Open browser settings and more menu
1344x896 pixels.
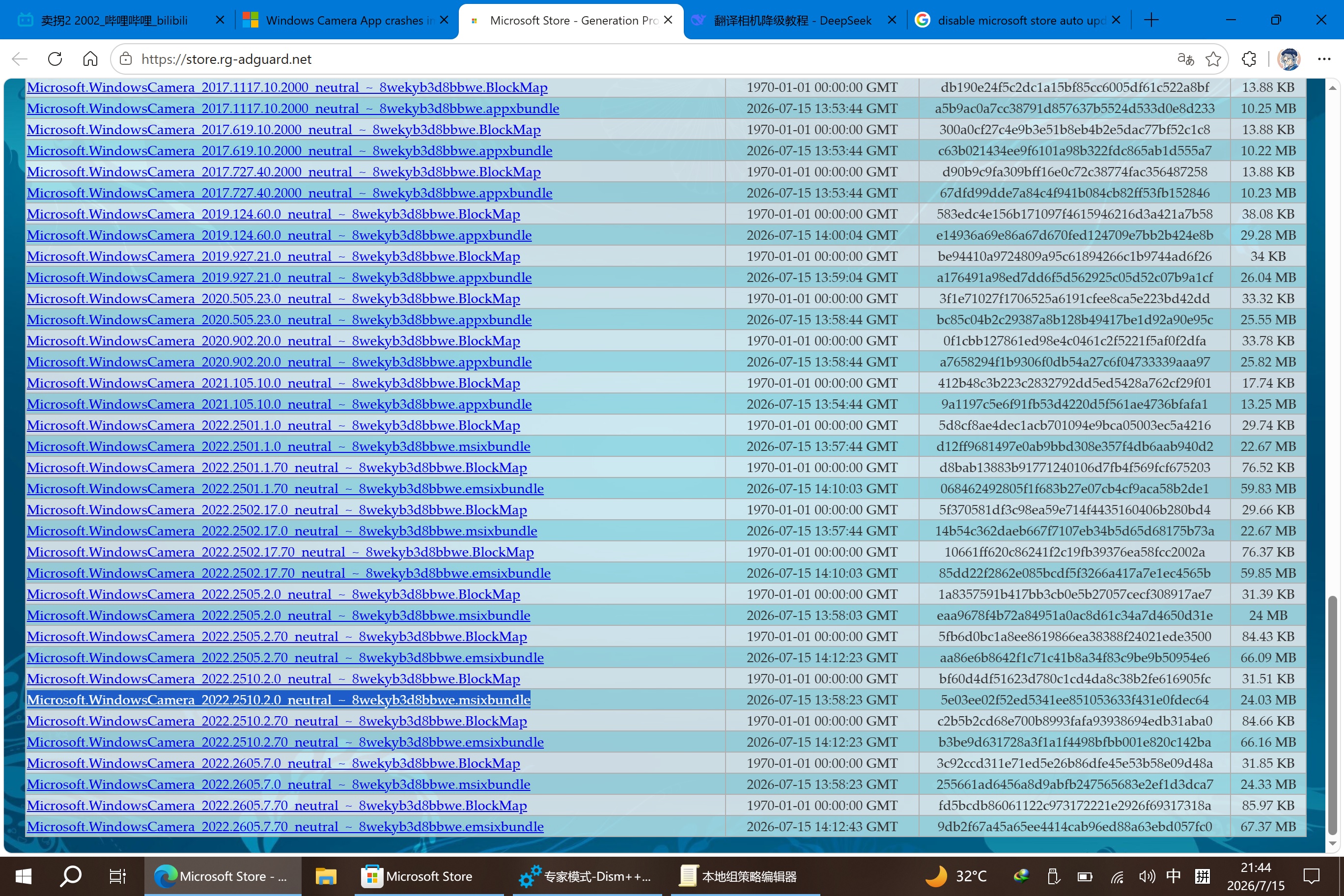point(1324,59)
